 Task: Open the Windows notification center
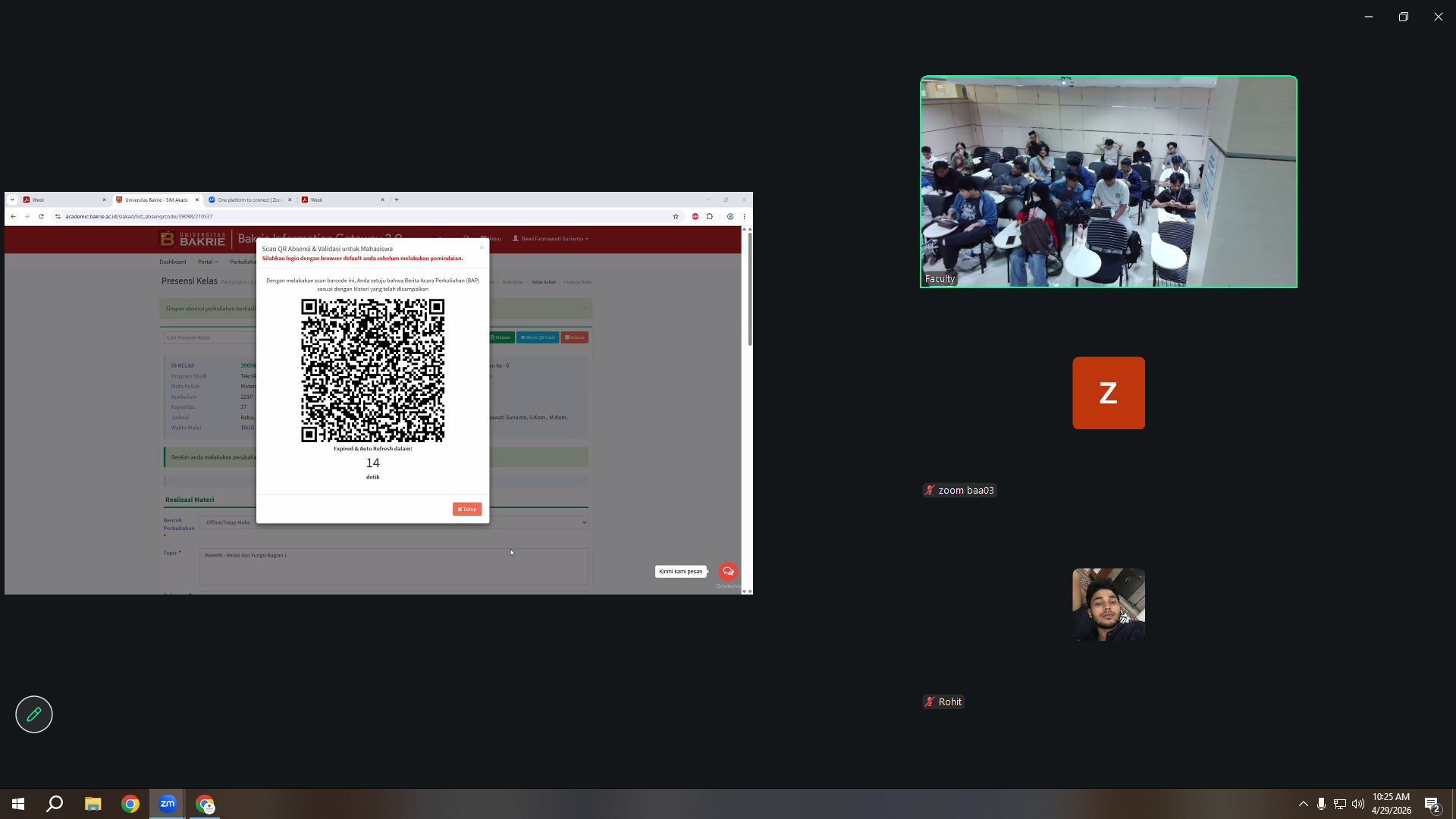(1432, 804)
